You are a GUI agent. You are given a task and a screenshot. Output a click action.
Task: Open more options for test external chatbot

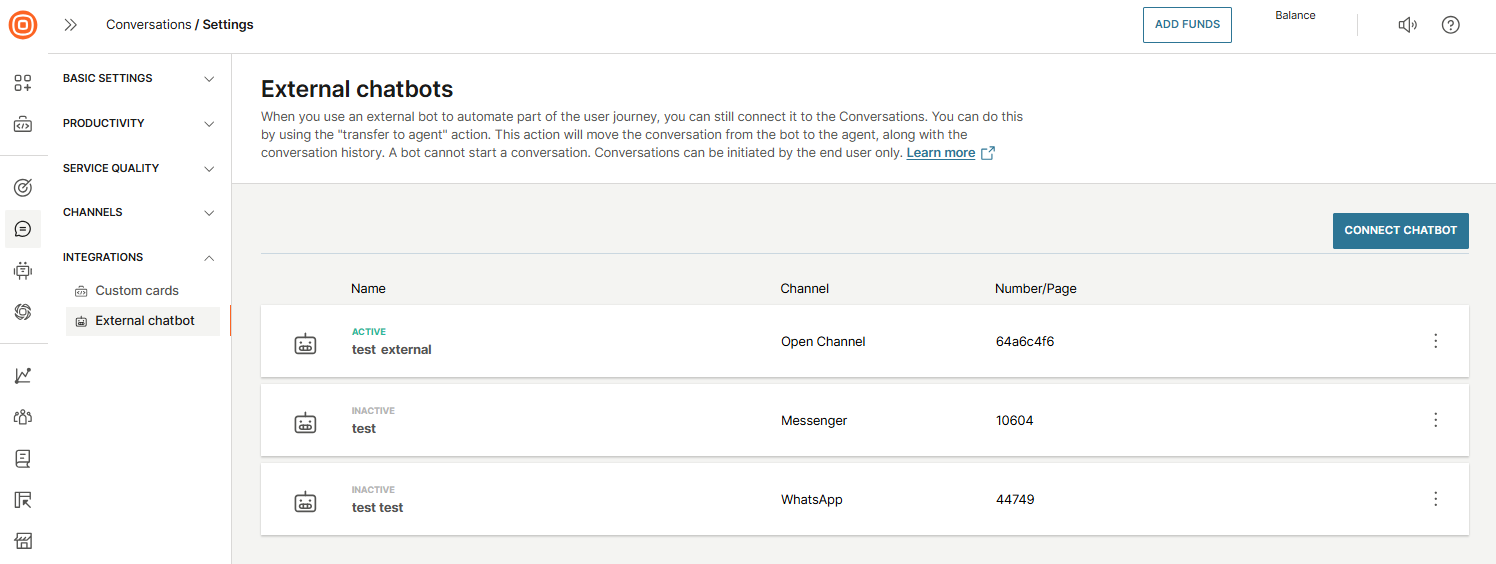pyautogui.click(x=1435, y=341)
